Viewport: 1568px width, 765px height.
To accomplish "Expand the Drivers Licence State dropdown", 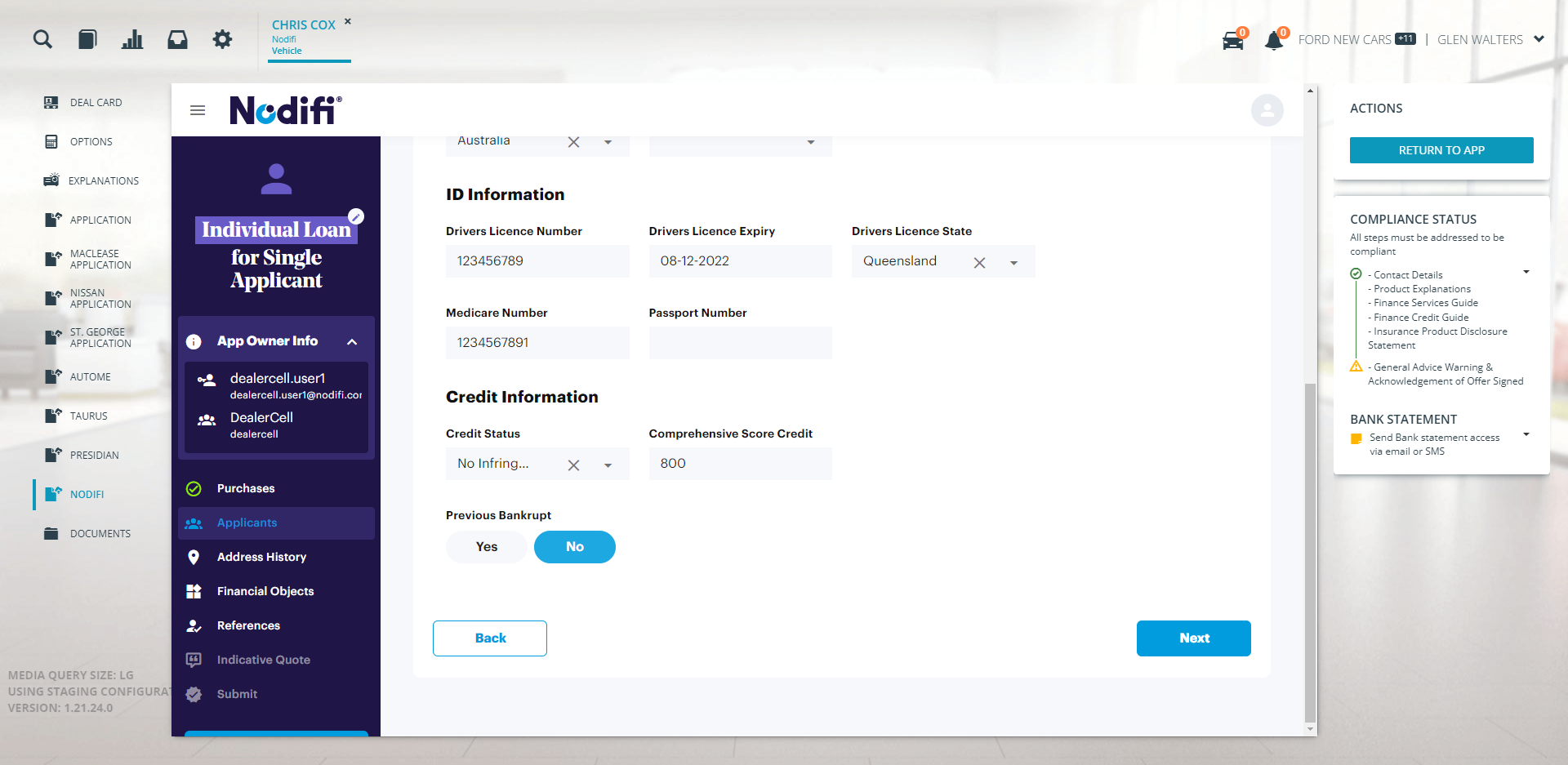I will pyautogui.click(x=1013, y=263).
